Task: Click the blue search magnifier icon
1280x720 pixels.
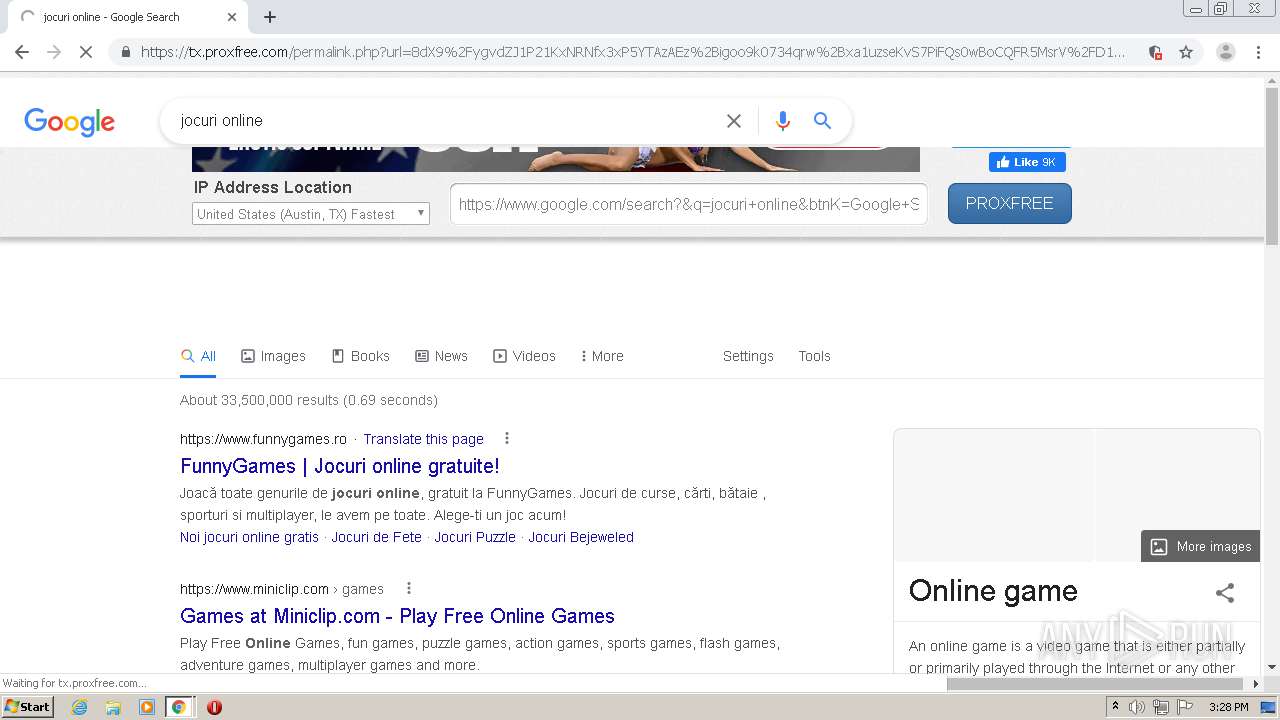Action: pyautogui.click(x=822, y=121)
